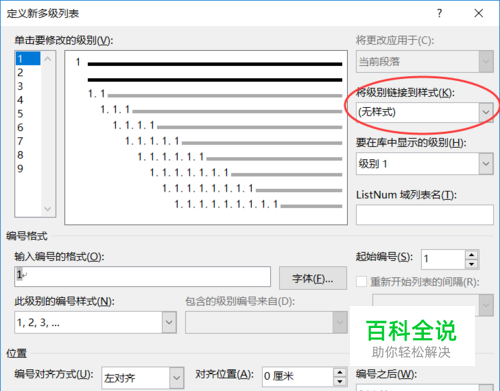The height and width of the screenshot is (391, 500).
Task: Open the 编号对齐方式 dropdown showing 左对齐
Action: tap(176, 378)
